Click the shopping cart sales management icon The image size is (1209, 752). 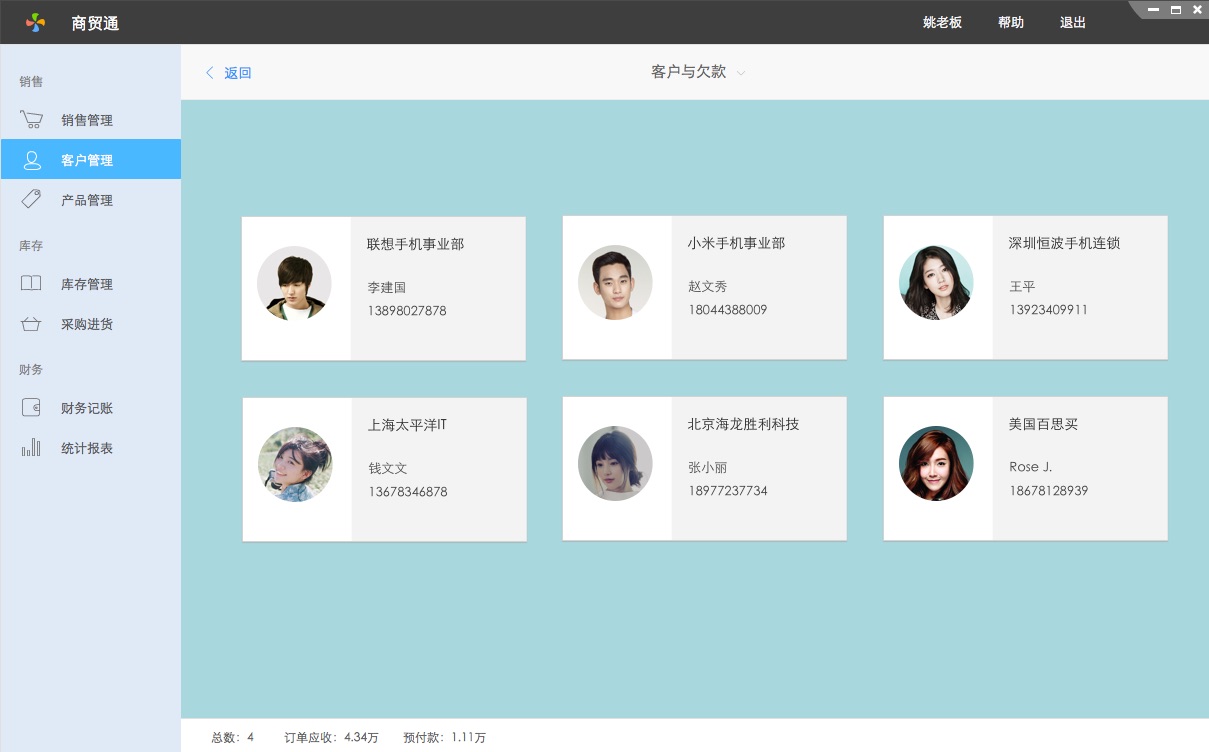pos(31,120)
